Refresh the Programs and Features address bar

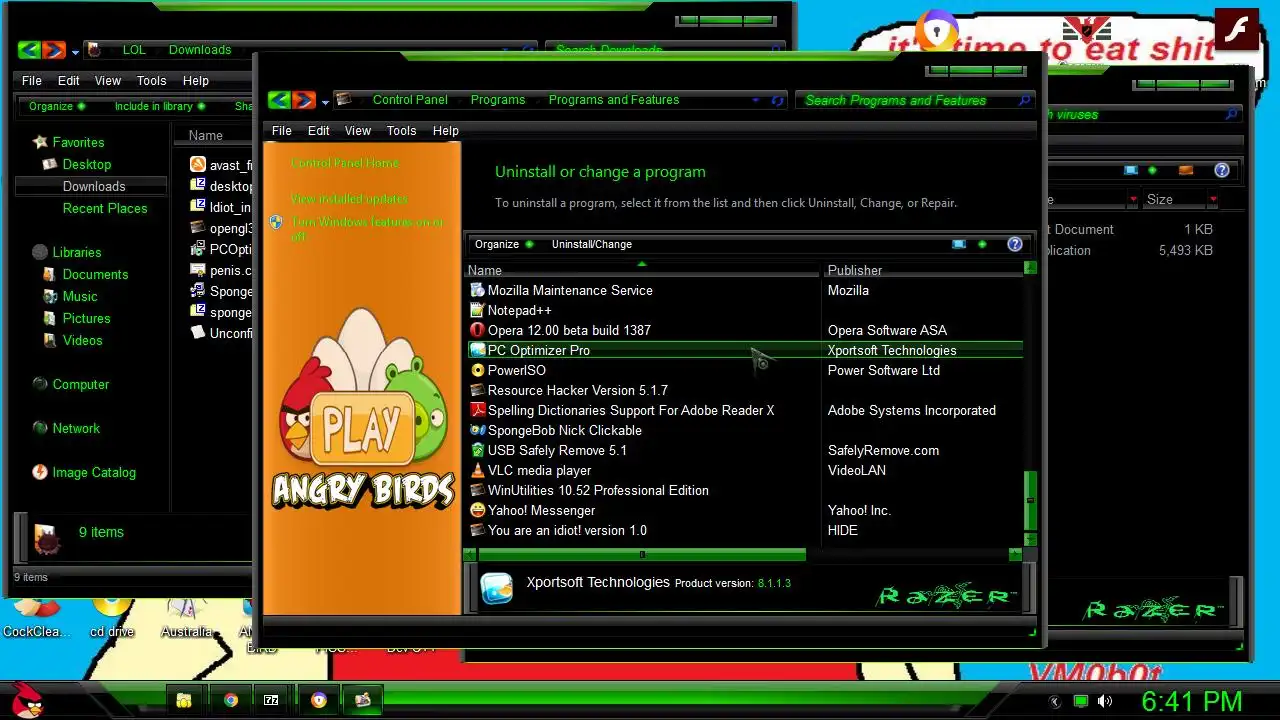[x=778, y=100]
